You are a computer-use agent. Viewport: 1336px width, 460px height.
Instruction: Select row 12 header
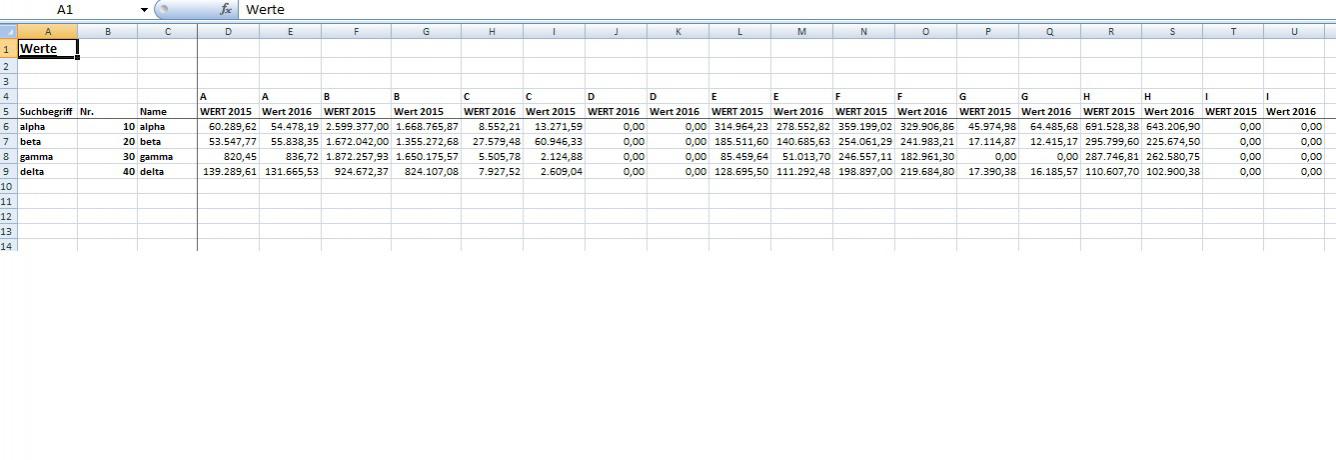[8, 217]
